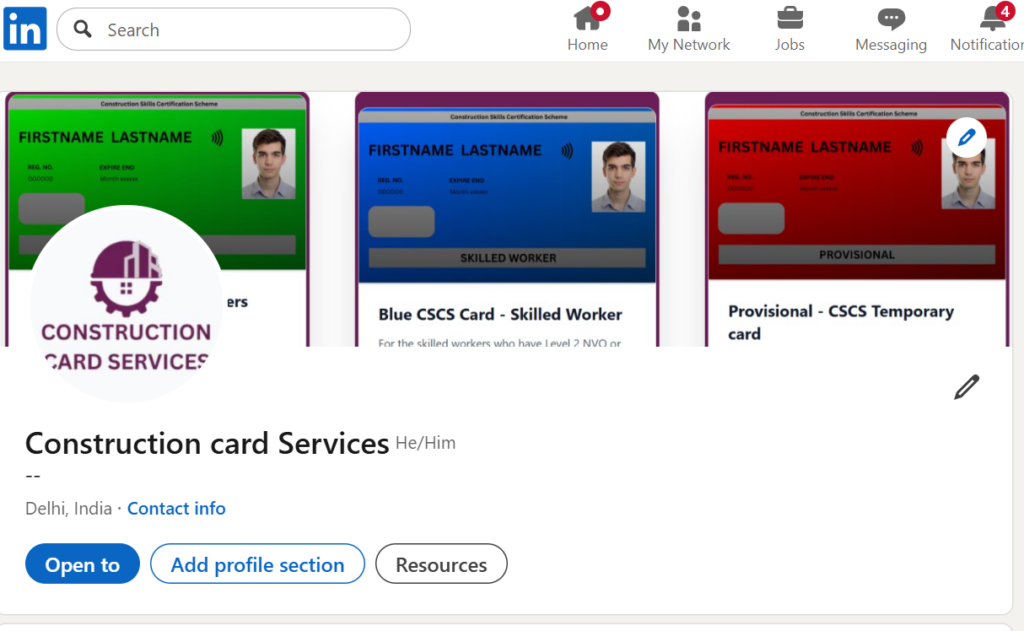This screenshot has height=631, width=1024.
Task: Open the Home feed icon
Action: click(587, 19)
